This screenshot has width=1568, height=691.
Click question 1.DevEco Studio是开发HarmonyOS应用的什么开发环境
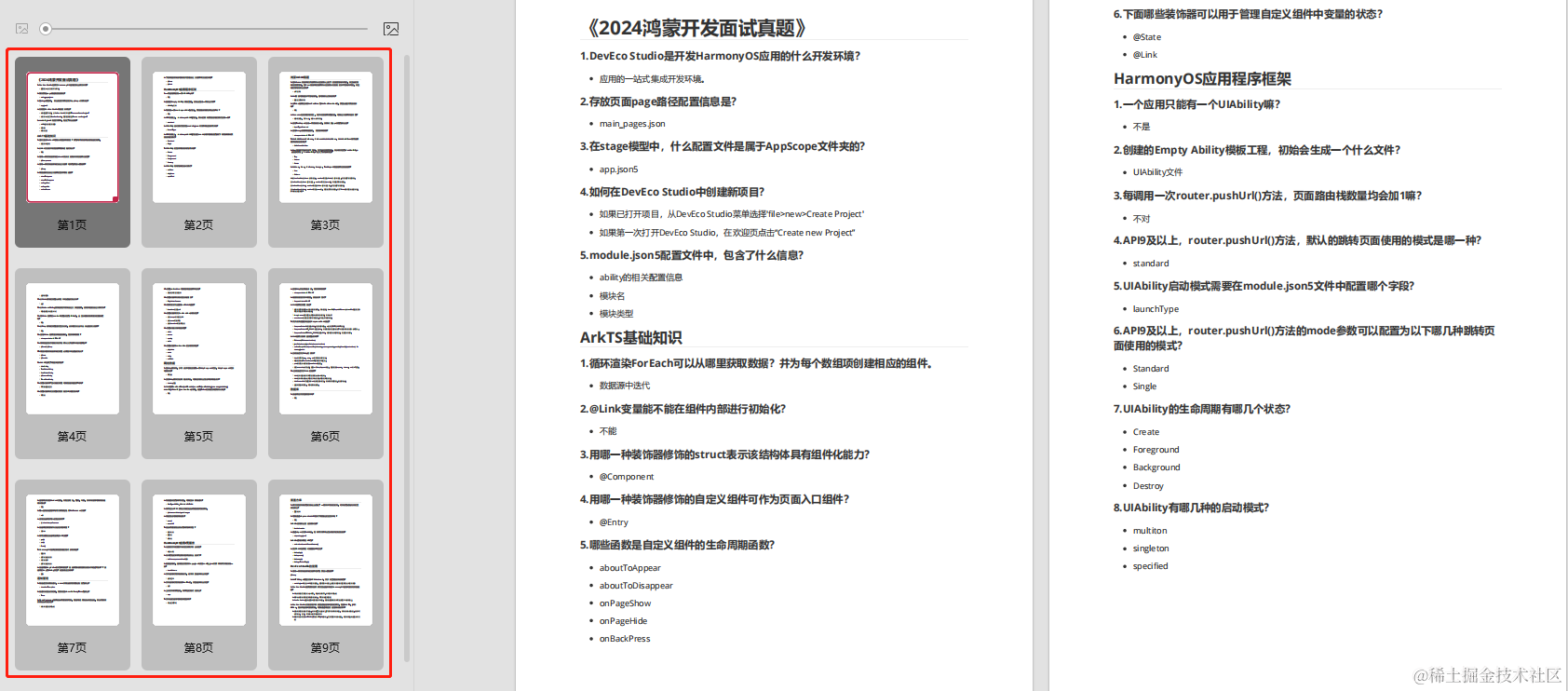pos(720,56)
